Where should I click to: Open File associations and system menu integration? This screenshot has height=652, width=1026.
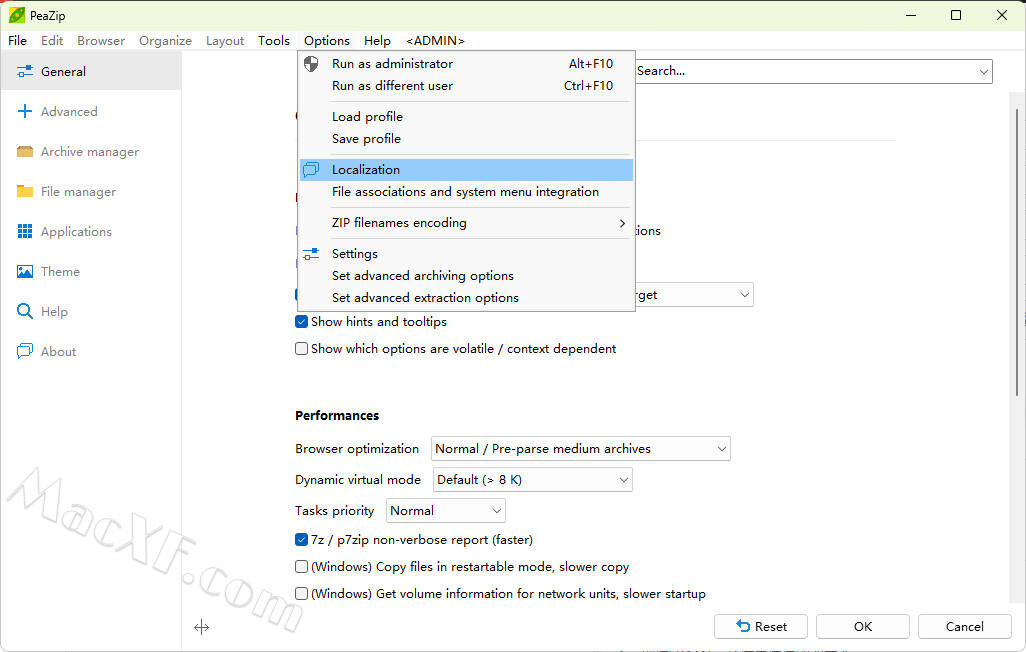click(466, 192)
